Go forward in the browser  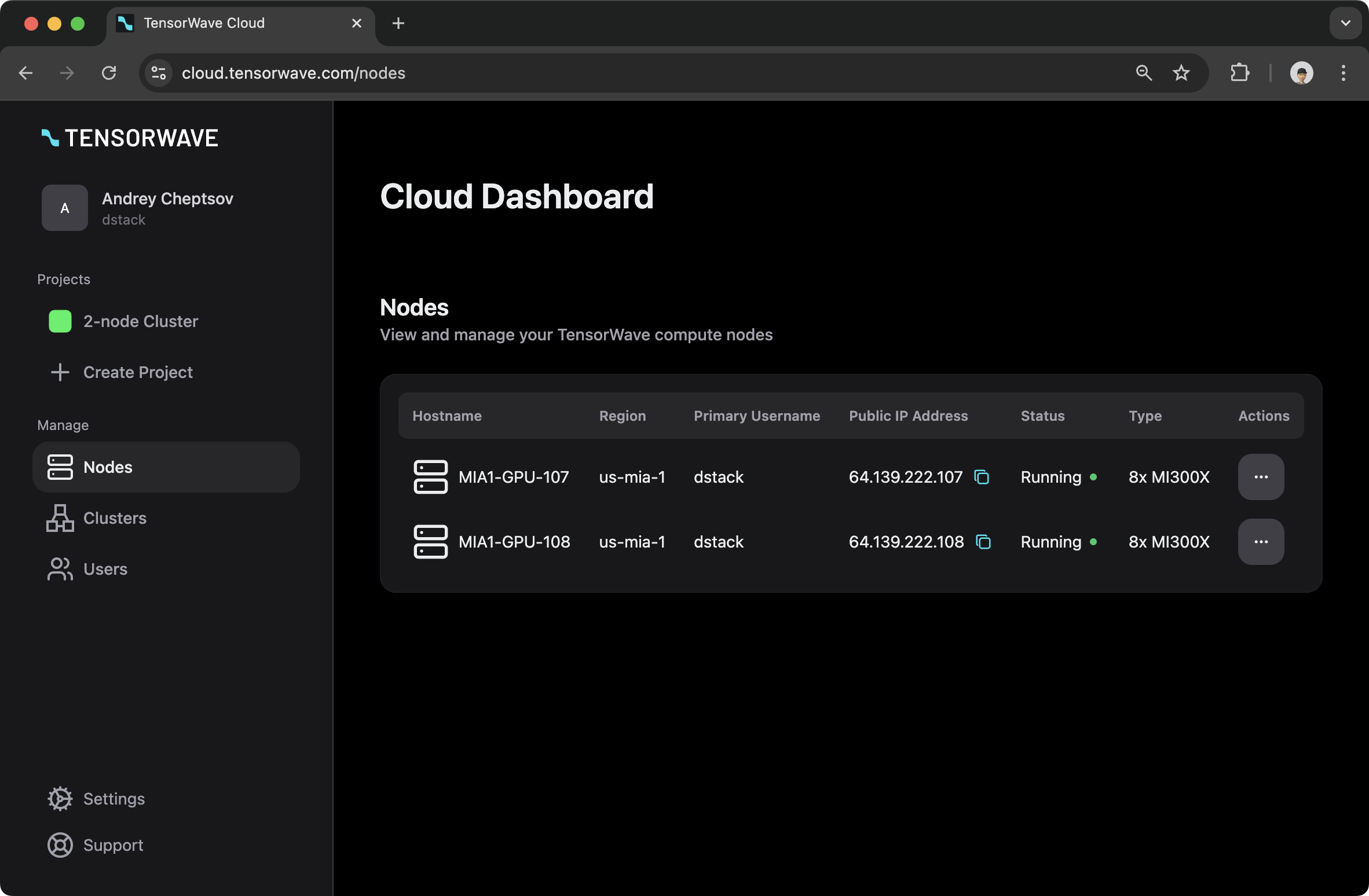click(x=67, y=73)
